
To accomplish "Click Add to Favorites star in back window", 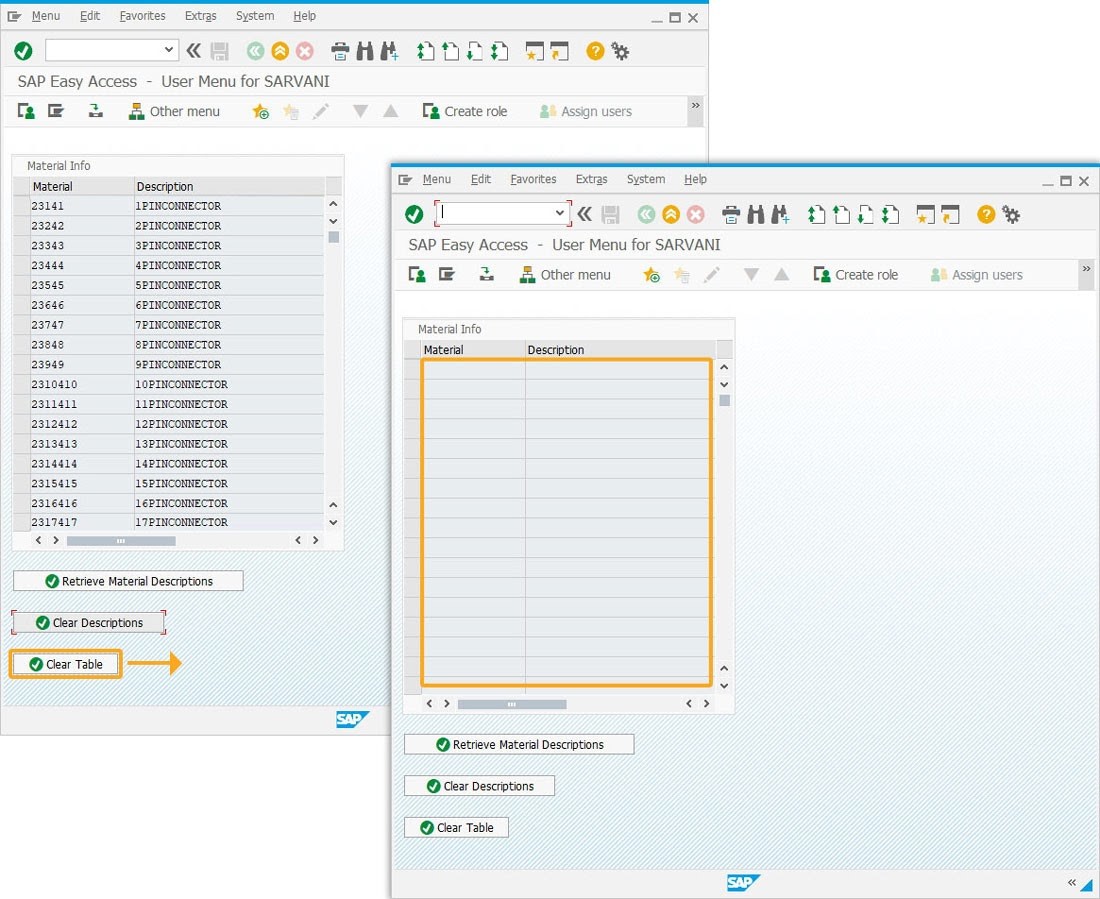I will 260,112.
